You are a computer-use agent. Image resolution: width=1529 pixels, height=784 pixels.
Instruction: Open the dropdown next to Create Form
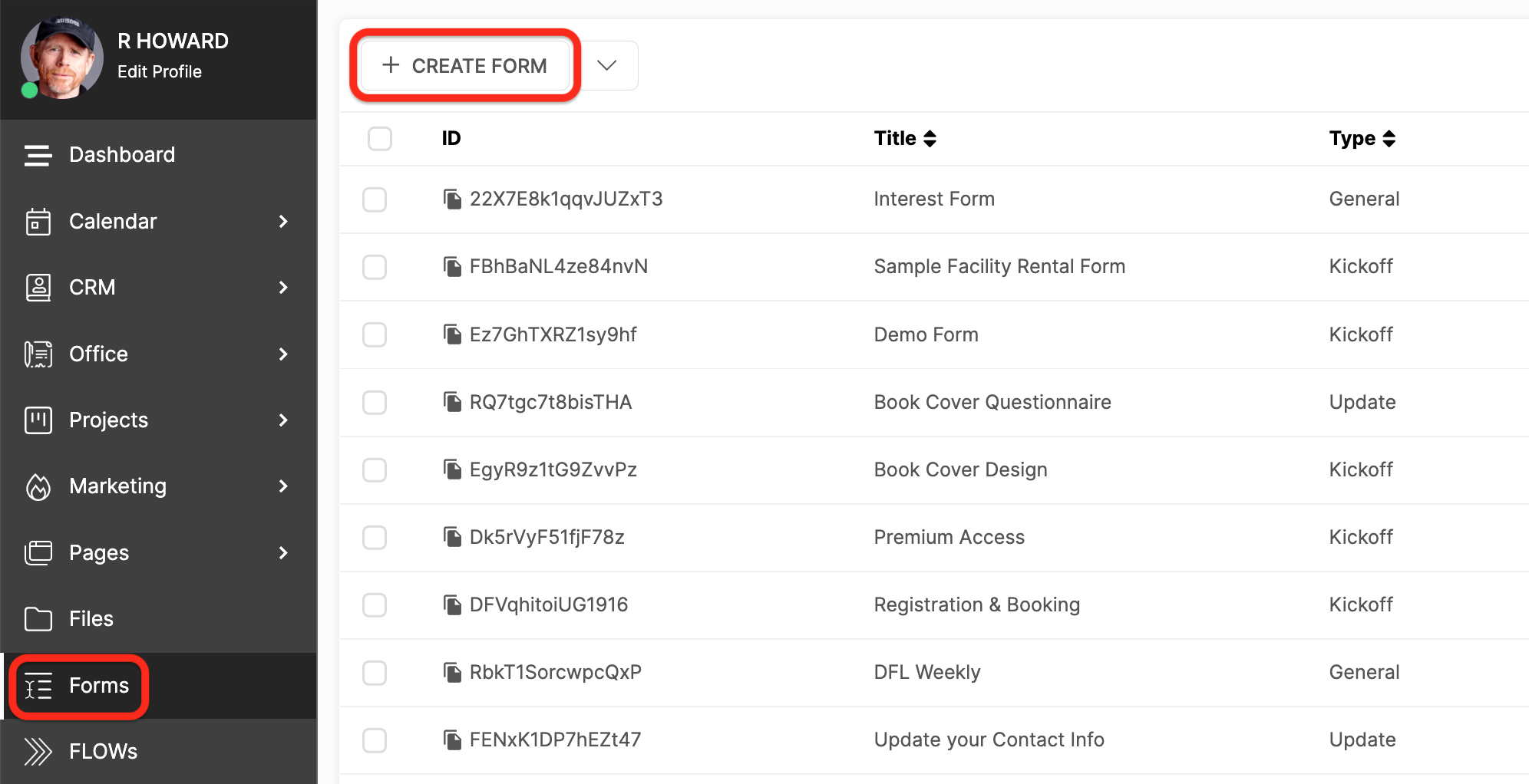[607, 66]
